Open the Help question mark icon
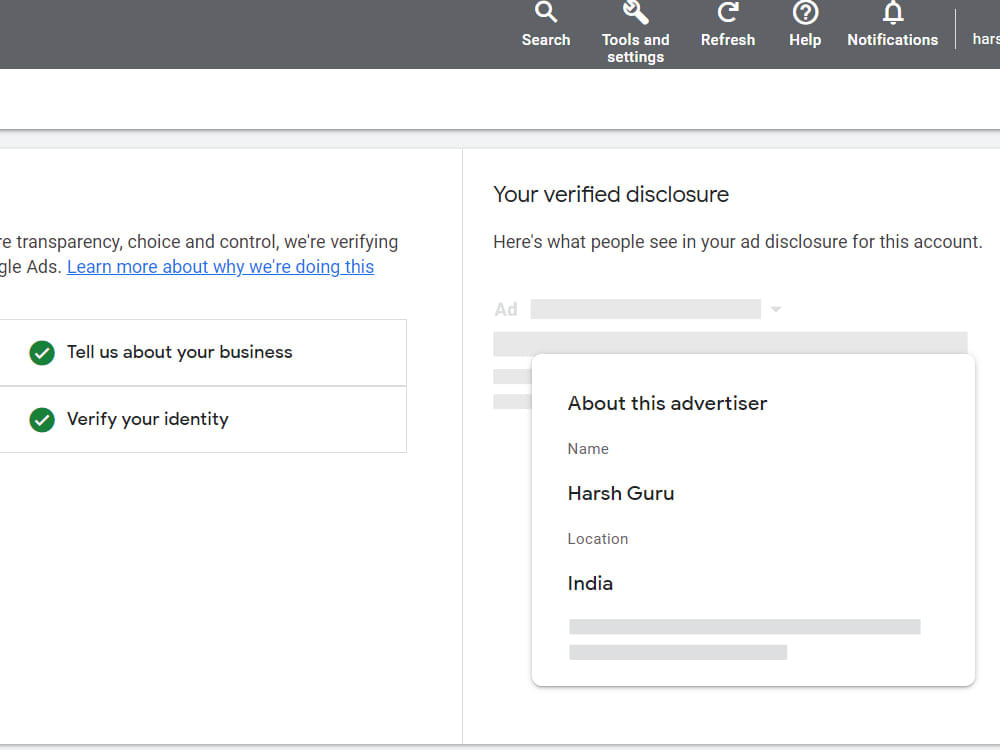This screenshot has width=1000, height=750. pyautogui.click(x=805, y=12)
